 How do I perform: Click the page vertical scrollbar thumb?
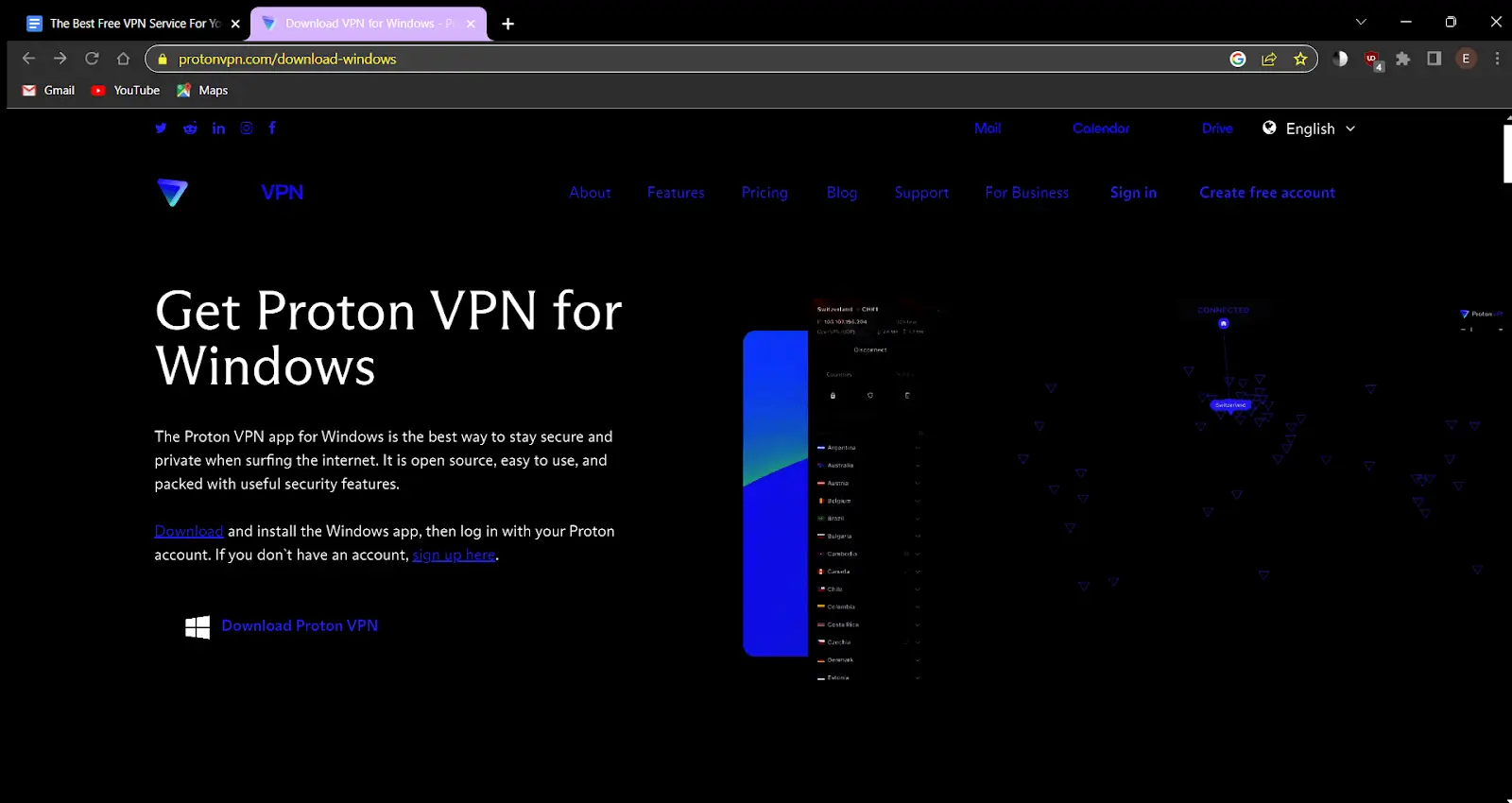1506,153
